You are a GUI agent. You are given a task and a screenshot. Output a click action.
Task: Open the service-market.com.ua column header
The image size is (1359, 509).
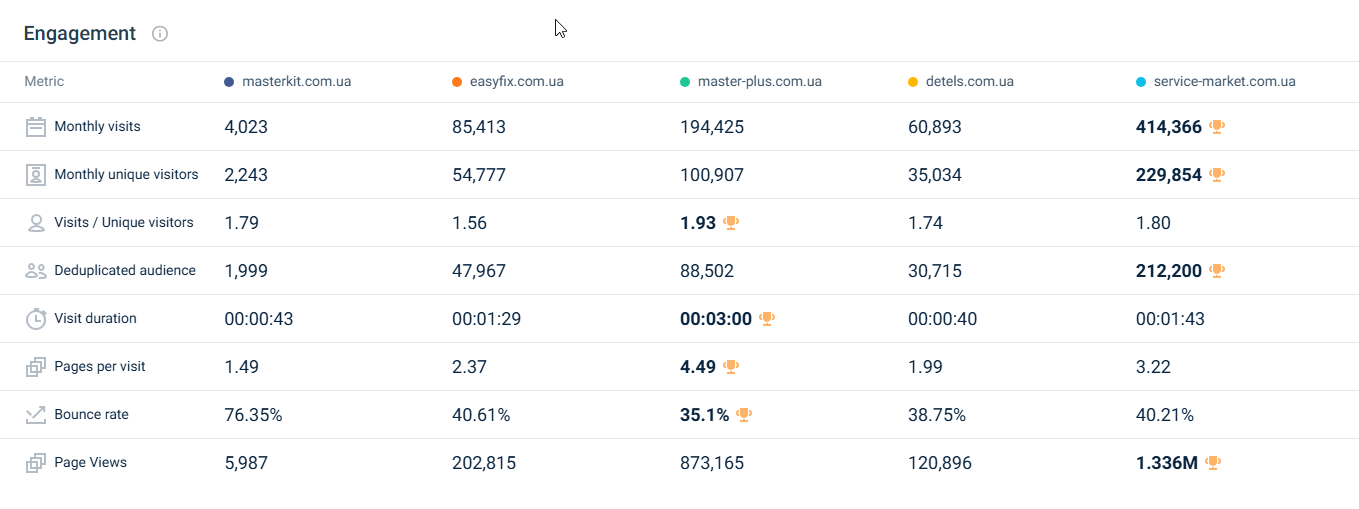click(1224, 82)
